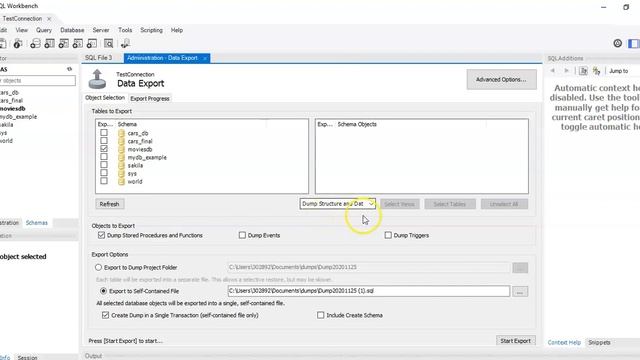The width and height of the screenshot is (640, 360).
Task: Toggle Dump Stored Procedures and Functions
Action: click(101, 235)
